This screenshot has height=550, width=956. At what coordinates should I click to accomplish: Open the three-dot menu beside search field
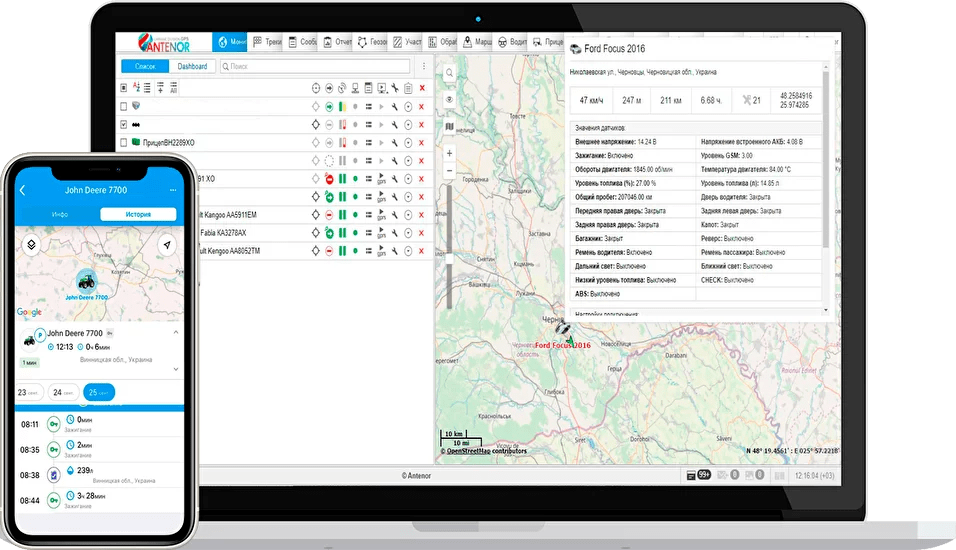(x=424, y=66)
